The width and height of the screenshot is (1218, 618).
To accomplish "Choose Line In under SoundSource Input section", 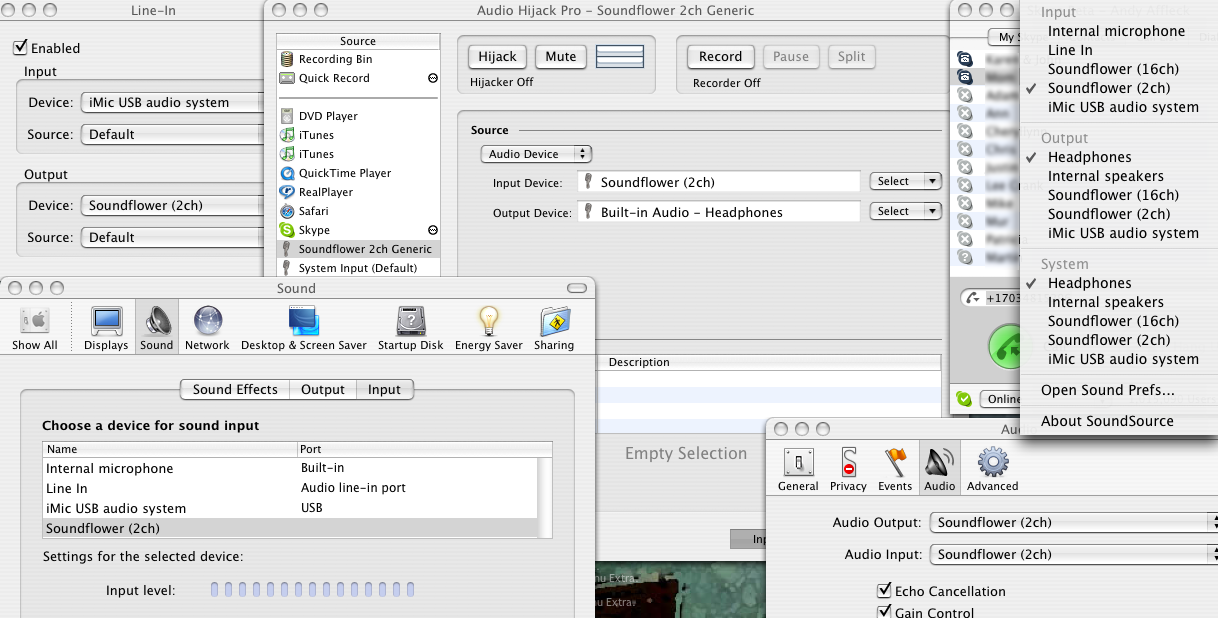I will click(1117, 50).
